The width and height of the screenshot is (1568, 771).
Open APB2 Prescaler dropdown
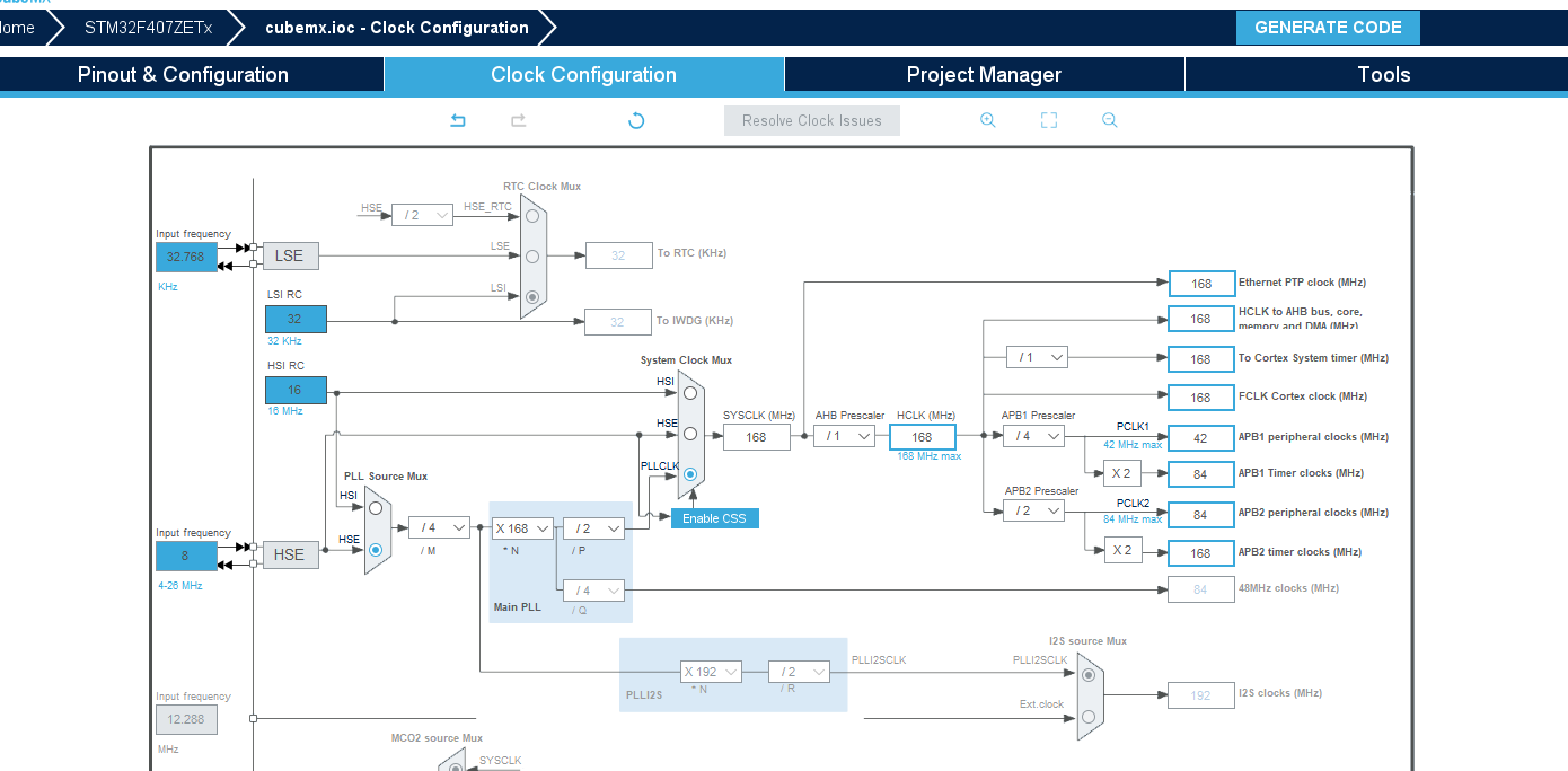coord(1034,510)
